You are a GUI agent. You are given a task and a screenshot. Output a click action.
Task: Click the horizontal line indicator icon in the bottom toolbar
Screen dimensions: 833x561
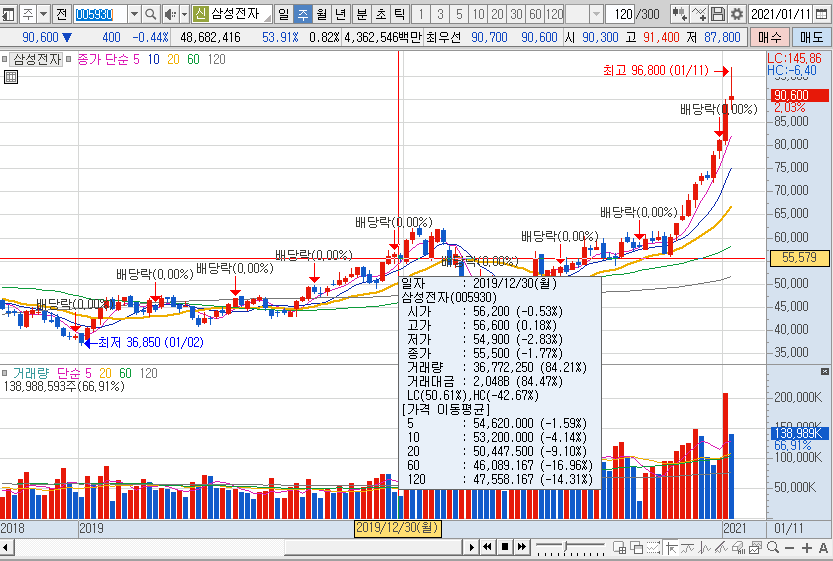(687, 547)
